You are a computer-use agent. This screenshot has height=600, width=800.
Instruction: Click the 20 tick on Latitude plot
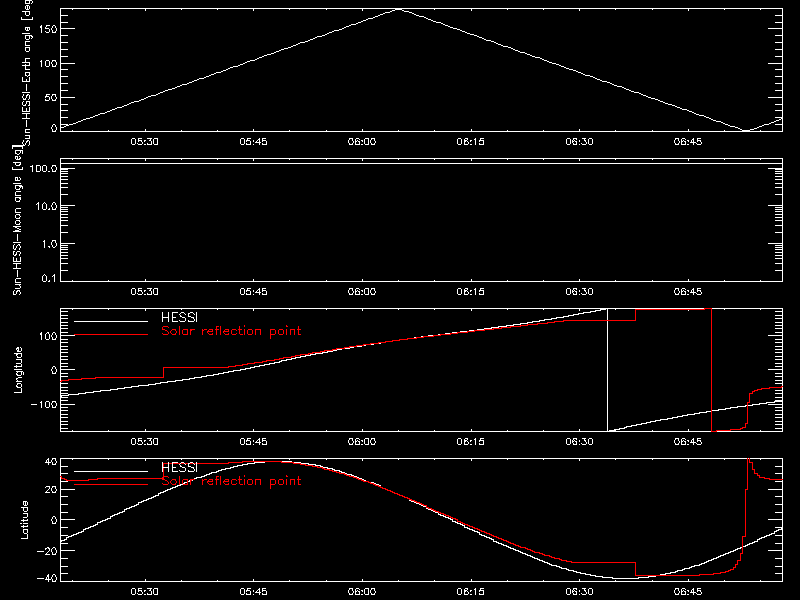point(51,490)
